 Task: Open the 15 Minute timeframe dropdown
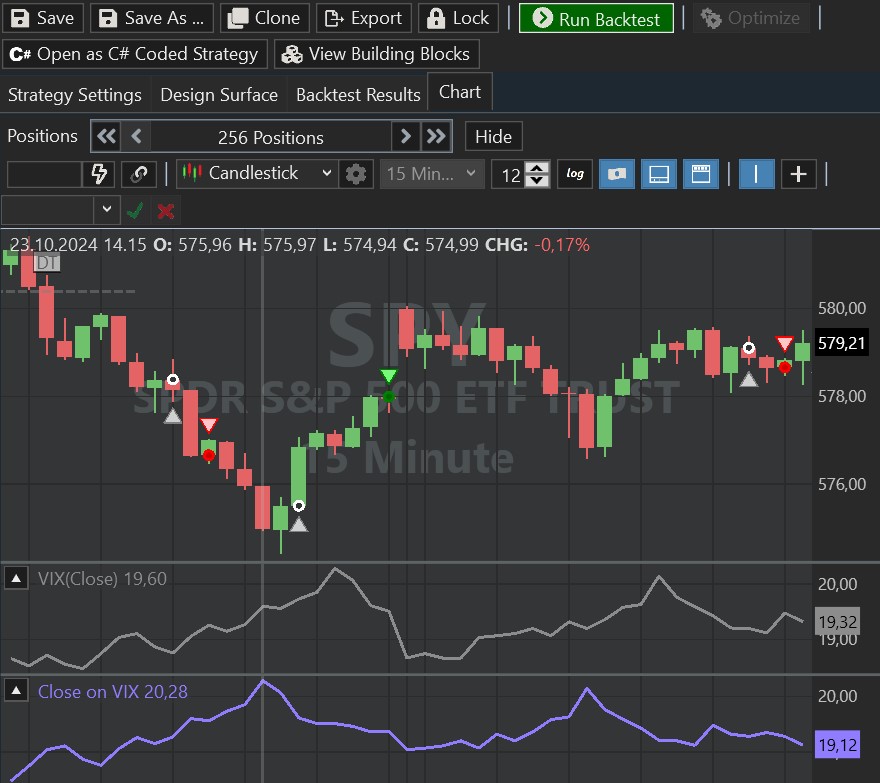tap(432, 174)
